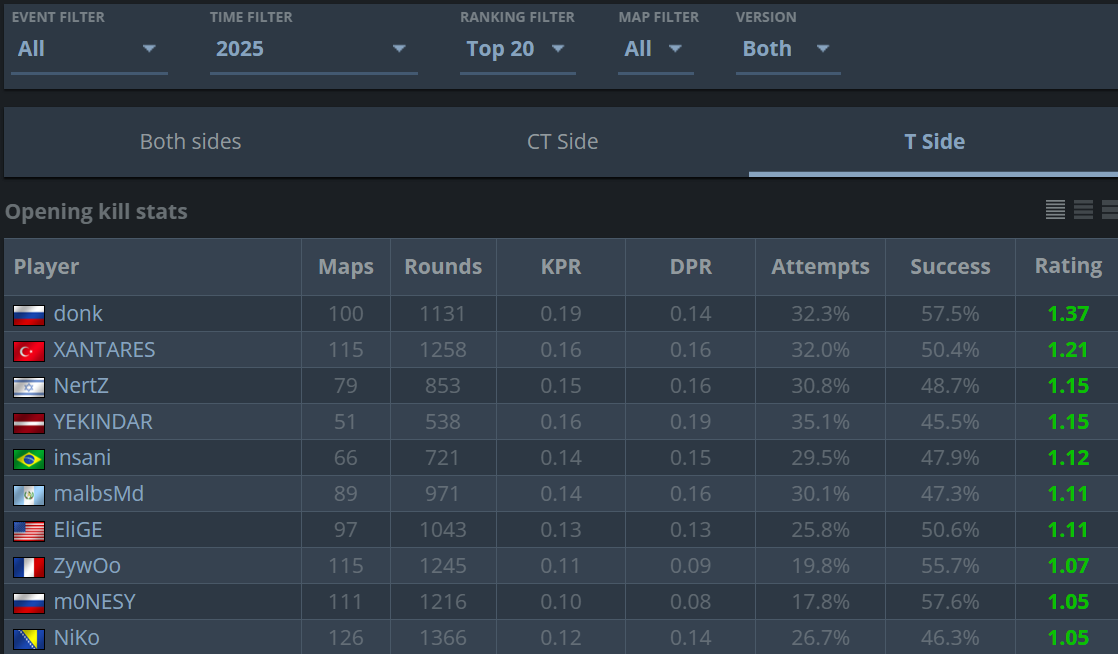Sort table by Rating column

[x=1068, y=266]
